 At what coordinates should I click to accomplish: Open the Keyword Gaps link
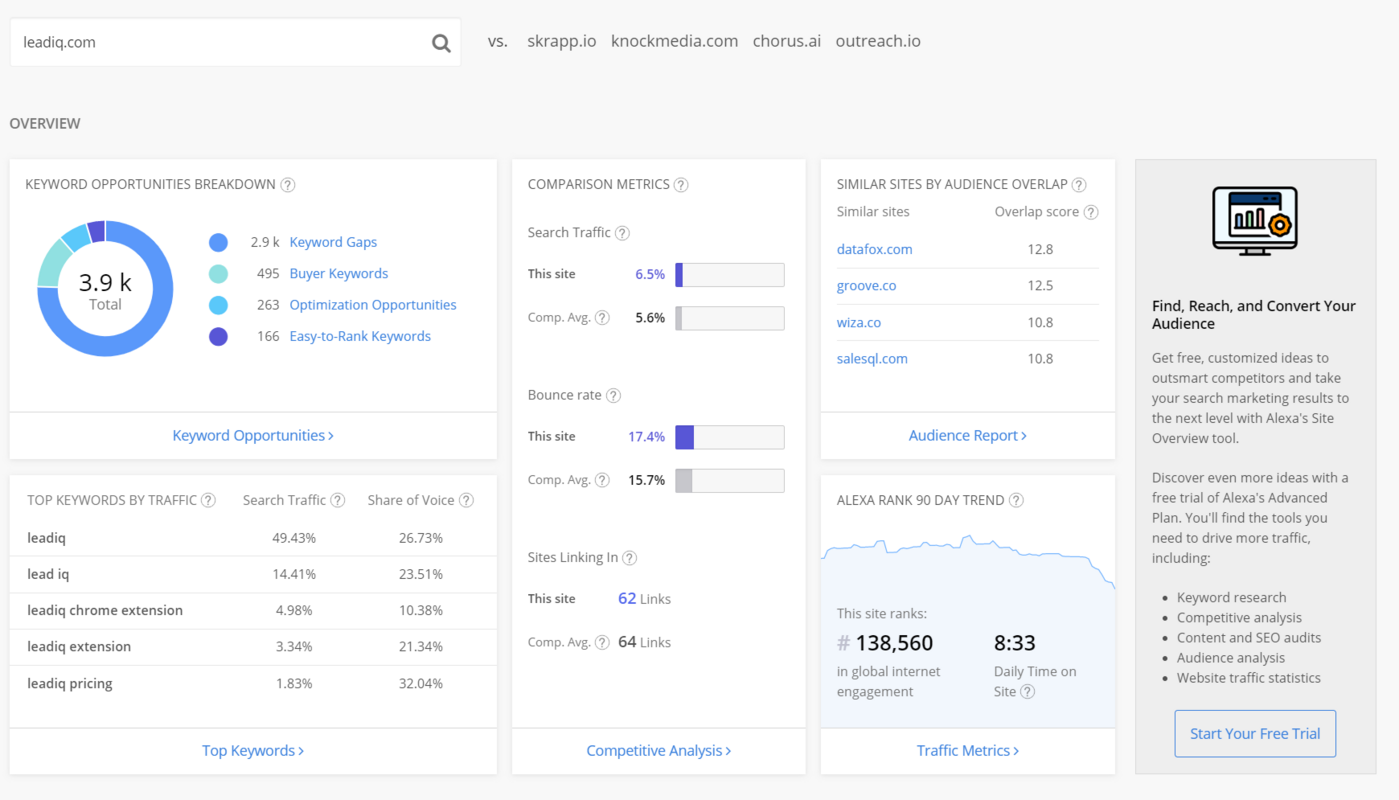[x=333, y=241]
